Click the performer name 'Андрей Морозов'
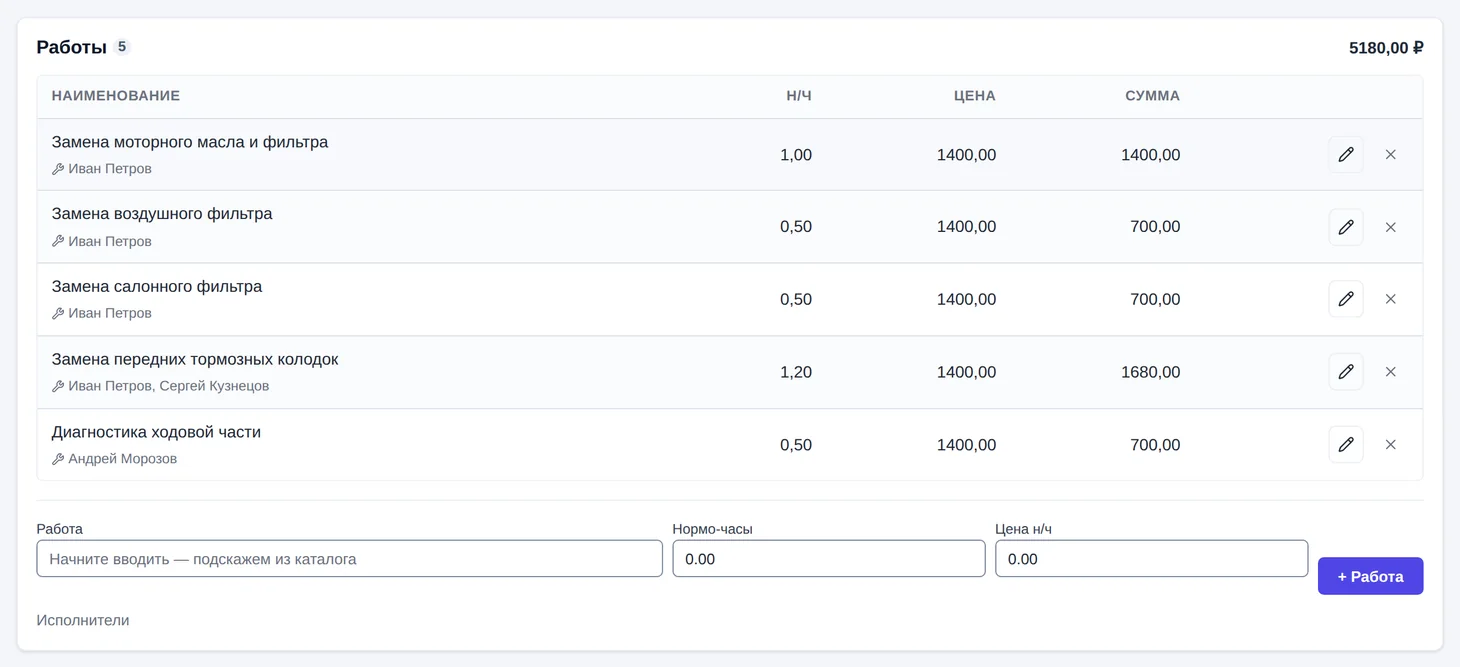This screenshot has height=667, width=1460. (x=122, y=459)
